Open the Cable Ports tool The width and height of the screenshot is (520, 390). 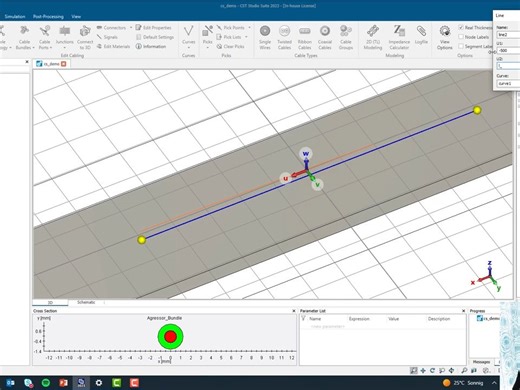[x=45, y=37]
